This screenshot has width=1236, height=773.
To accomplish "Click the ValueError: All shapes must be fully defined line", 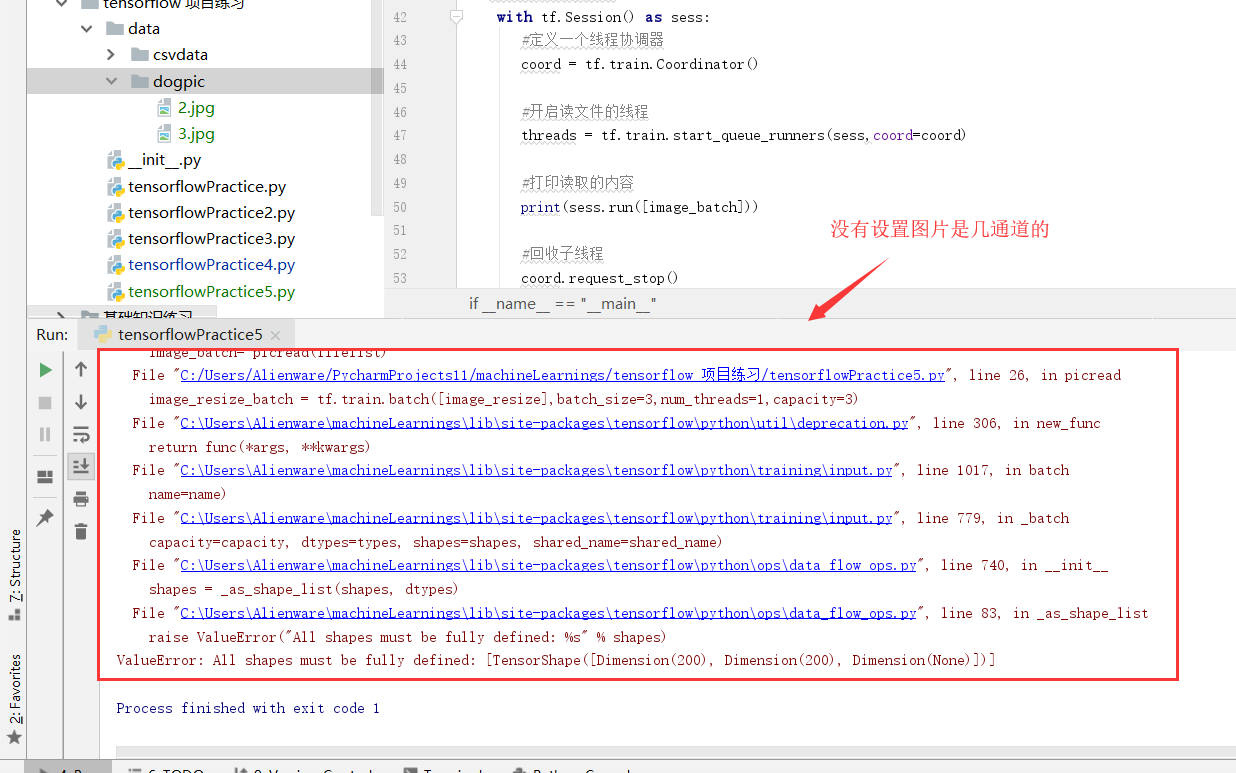I will pyautogui.click(x=556, y=660).
